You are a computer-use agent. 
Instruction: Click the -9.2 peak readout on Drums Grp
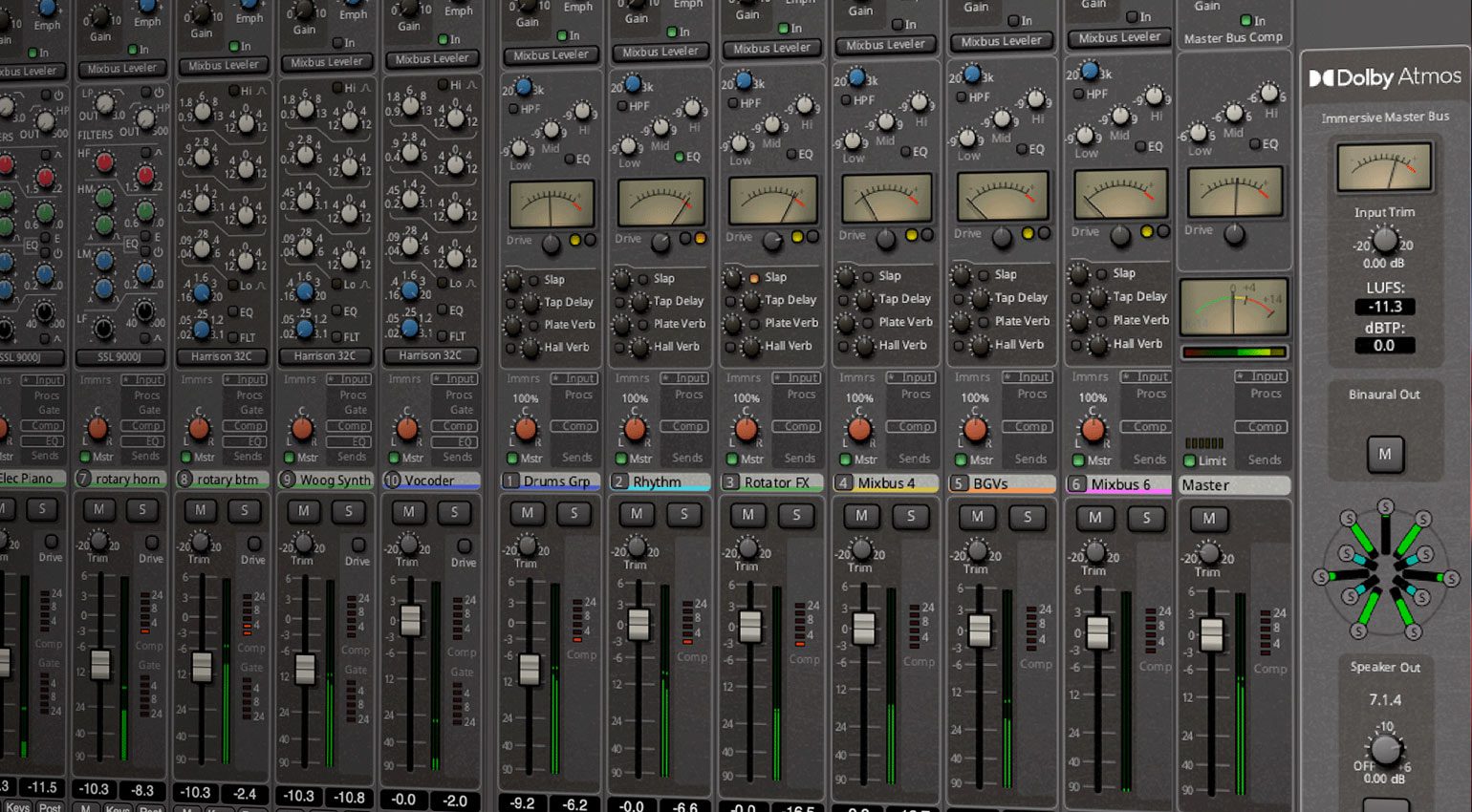pyautogui.click(x=523, y=803)
